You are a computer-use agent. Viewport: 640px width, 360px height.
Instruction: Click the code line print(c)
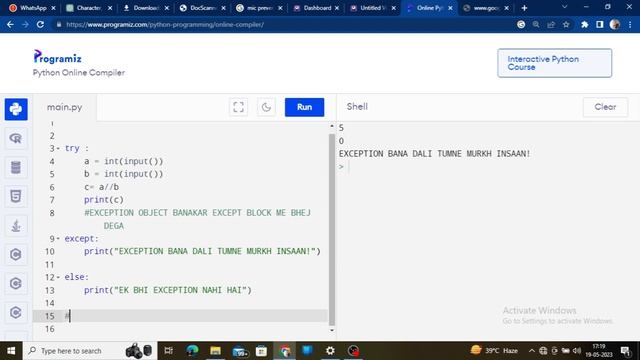coord(104,200)
